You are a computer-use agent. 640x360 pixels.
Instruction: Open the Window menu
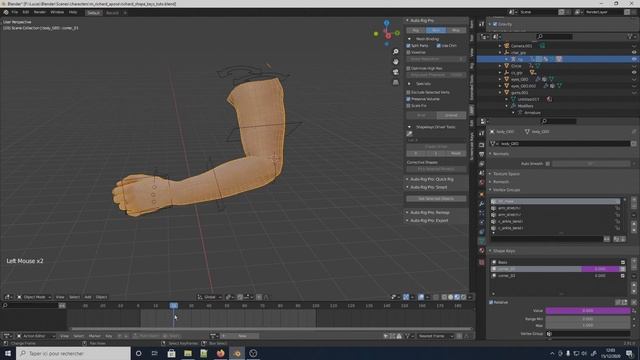click(x=57, y=12)
